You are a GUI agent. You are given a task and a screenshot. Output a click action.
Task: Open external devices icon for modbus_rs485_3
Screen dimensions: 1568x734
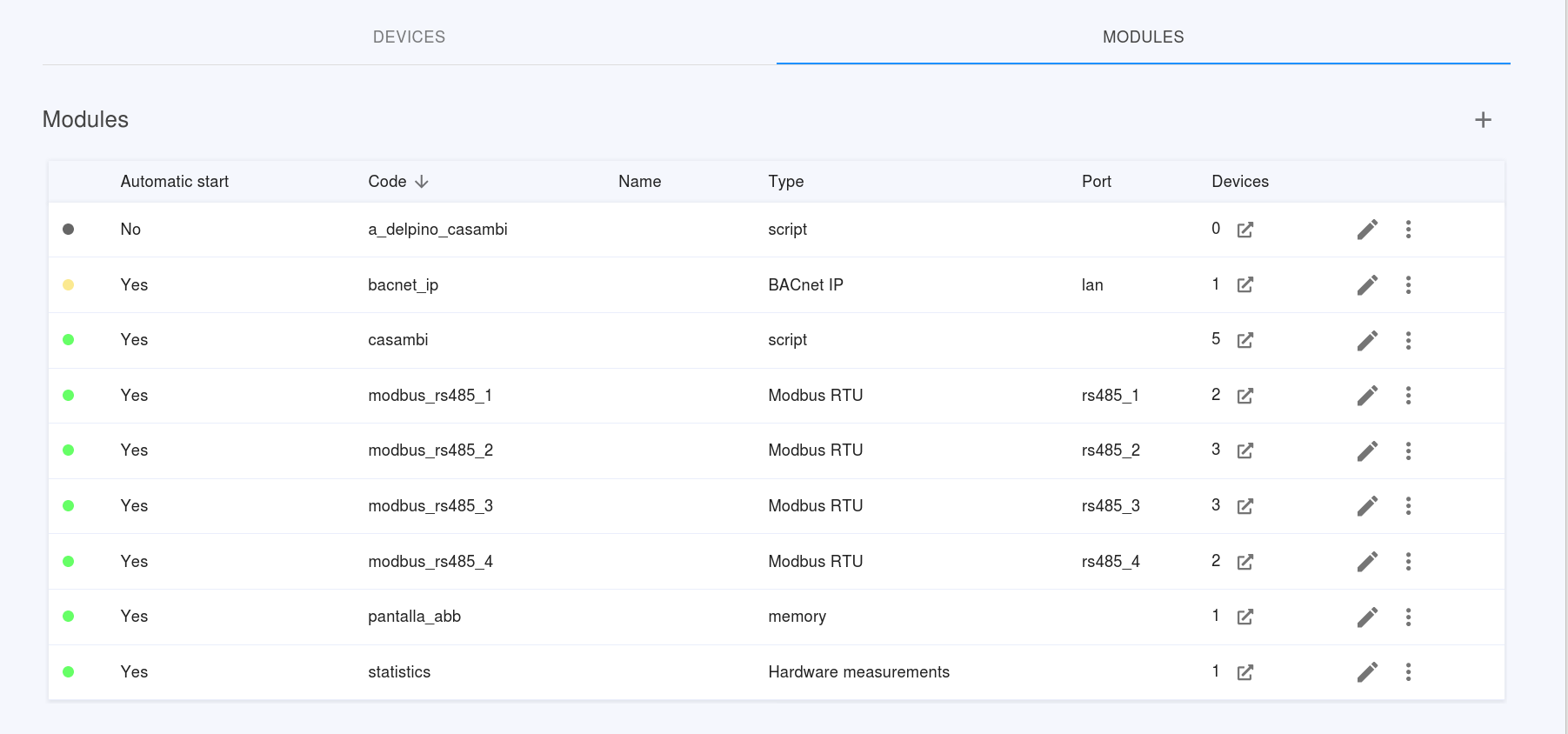[1244, 506]
